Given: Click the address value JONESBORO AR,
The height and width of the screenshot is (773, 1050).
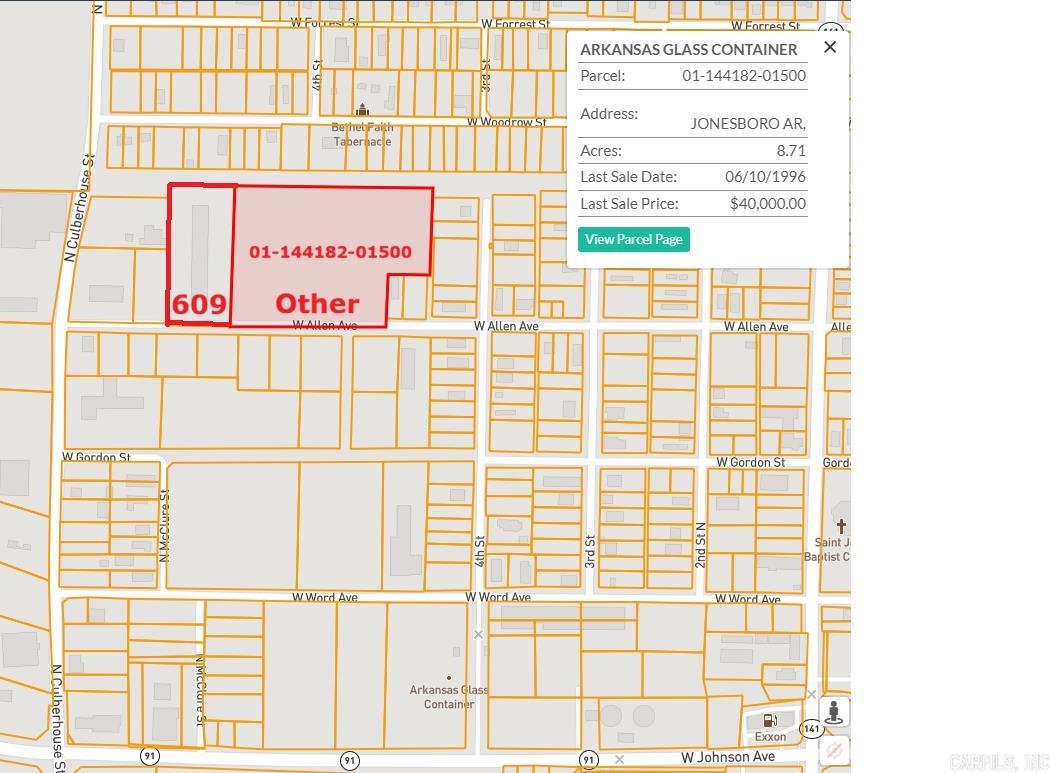Looking at the screenshot, I should [748, 123].
